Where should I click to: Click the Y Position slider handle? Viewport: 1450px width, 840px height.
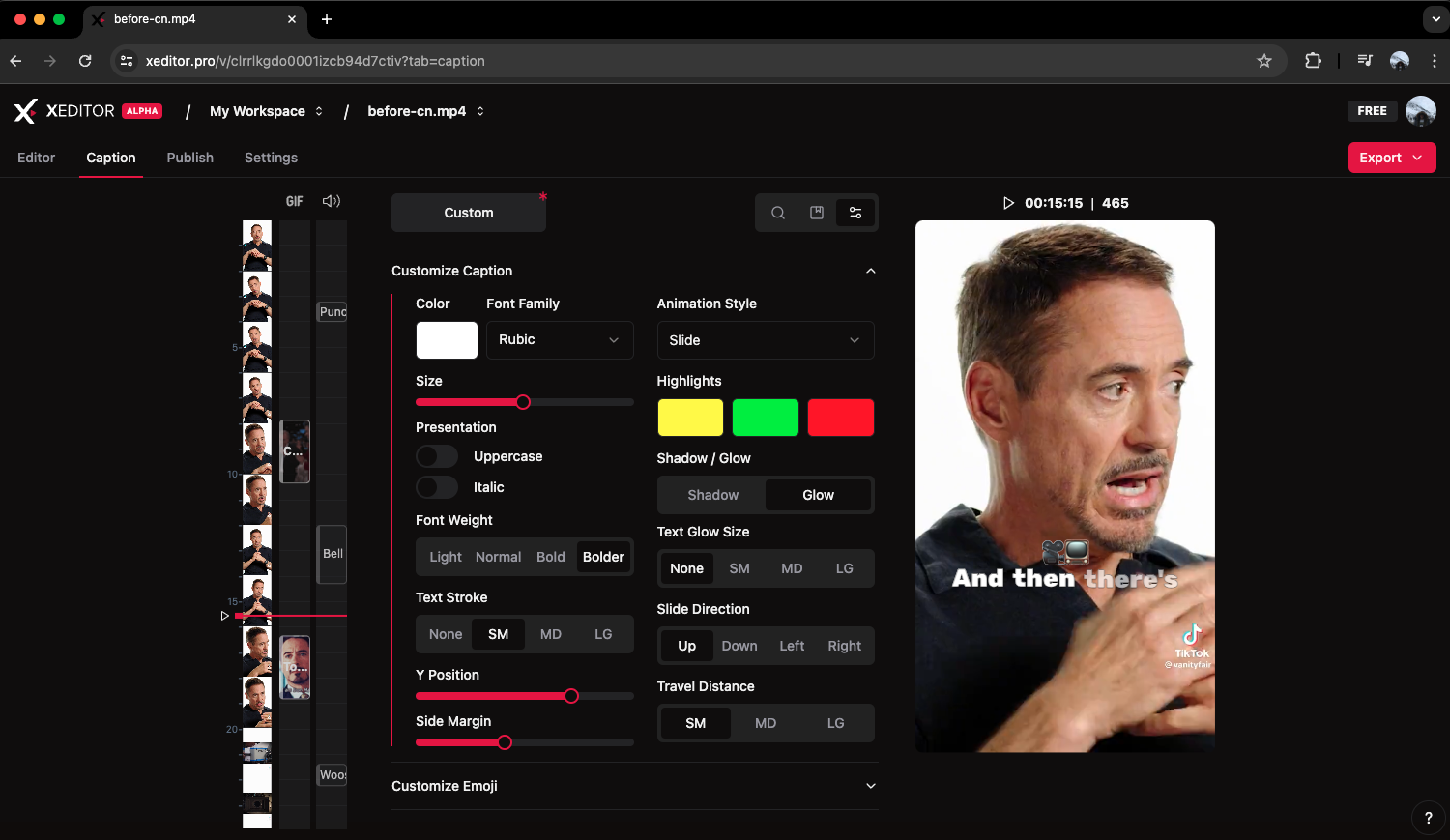571,696
